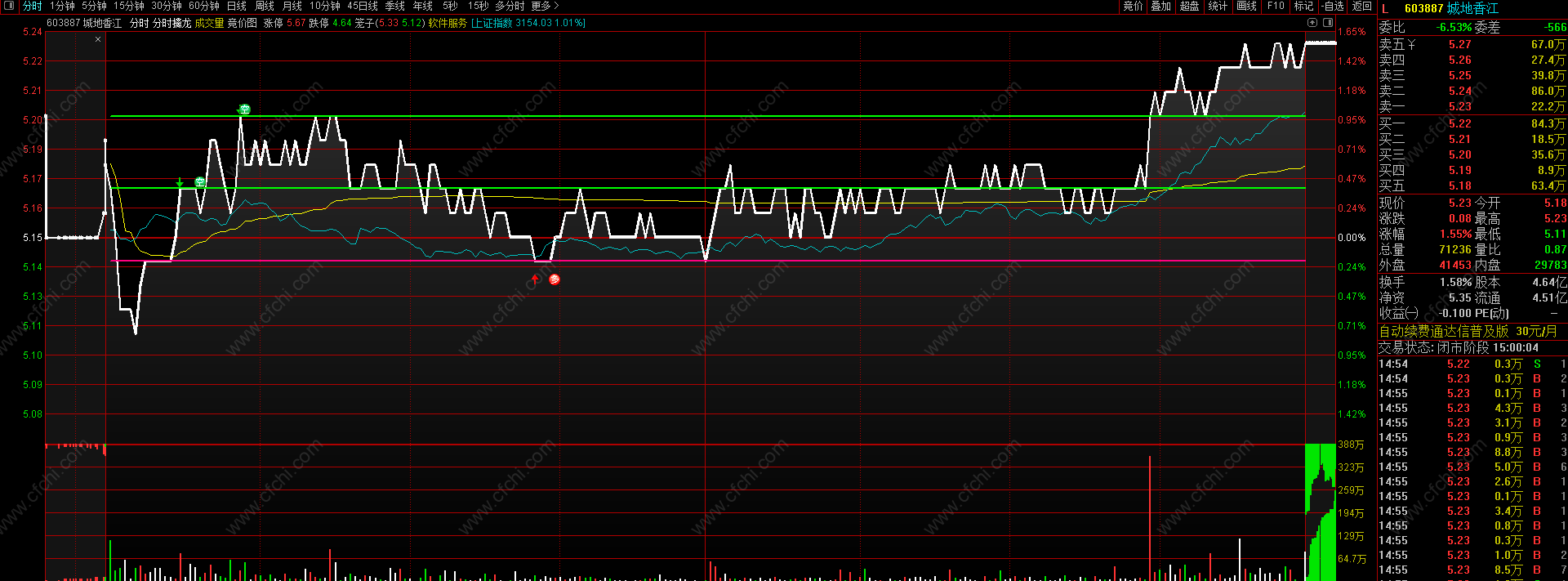Click the red up-arrow buy signal below 5.14
Viewport: 1568px width, 581px height.
pyautogui.click(x=535, y=279)
